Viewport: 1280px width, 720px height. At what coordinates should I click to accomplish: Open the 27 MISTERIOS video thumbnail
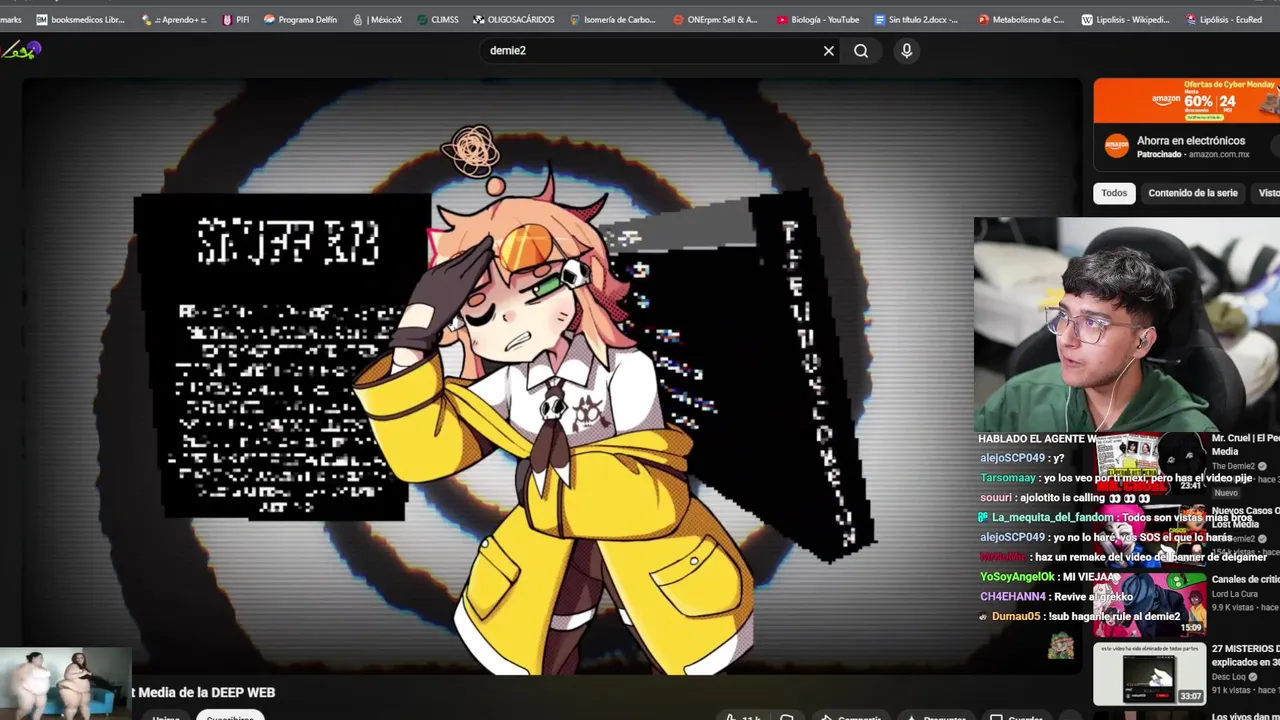point(1150,674)
